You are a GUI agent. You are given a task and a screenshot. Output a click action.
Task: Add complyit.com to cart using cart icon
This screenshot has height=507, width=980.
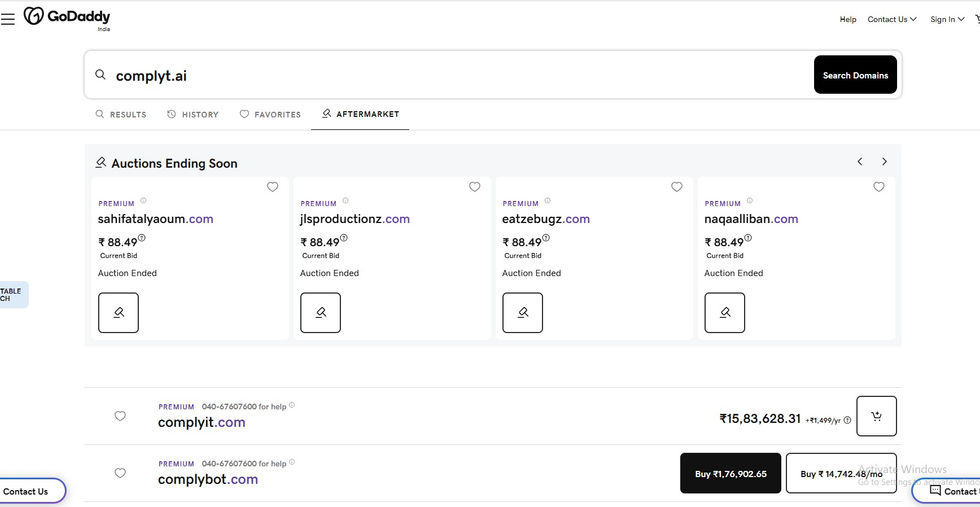click(x=876, y=416)
